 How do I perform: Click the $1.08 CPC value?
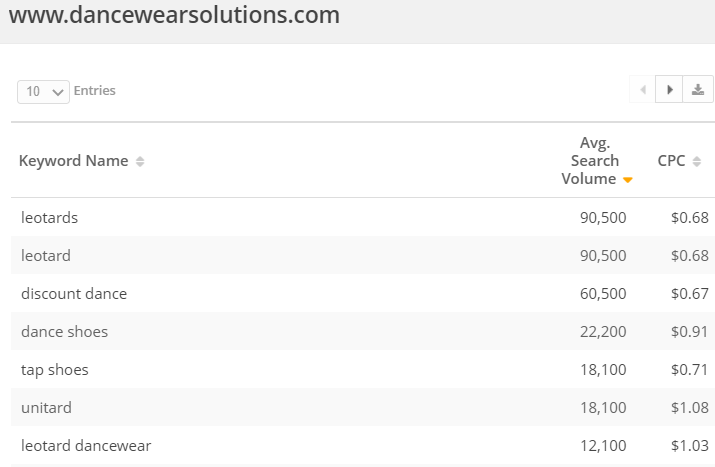(x=689, y=407)
